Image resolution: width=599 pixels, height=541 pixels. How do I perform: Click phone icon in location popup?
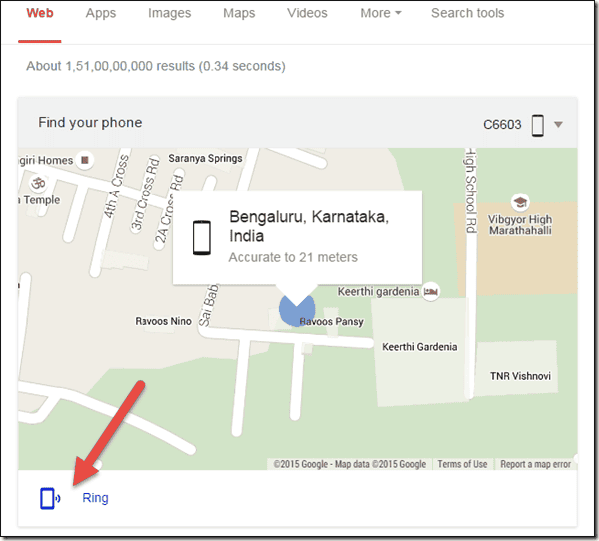tap(202, 237)
